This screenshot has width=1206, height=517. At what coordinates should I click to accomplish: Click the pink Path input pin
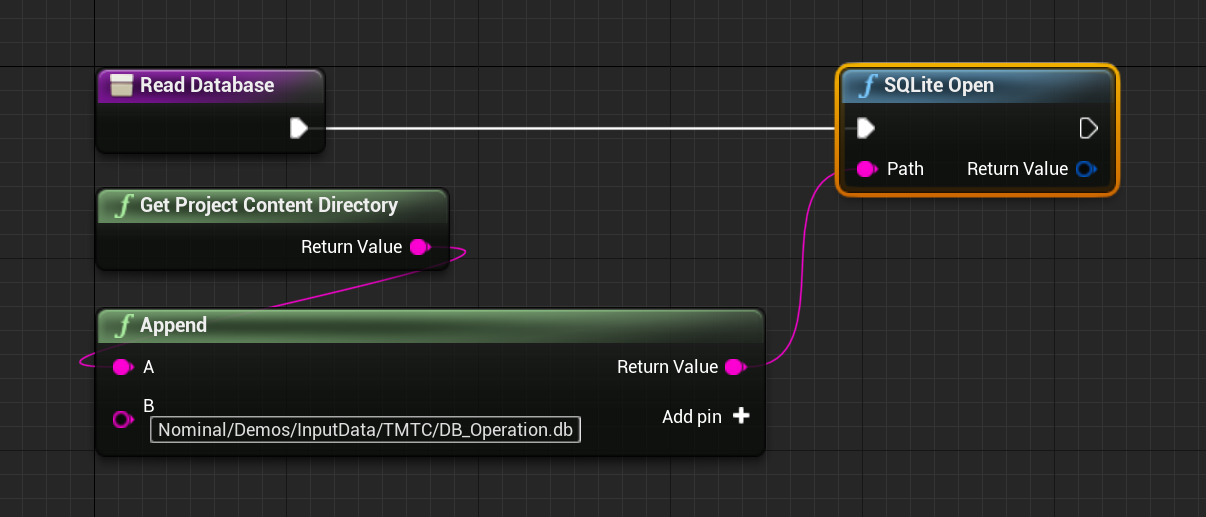click(867, 169)
